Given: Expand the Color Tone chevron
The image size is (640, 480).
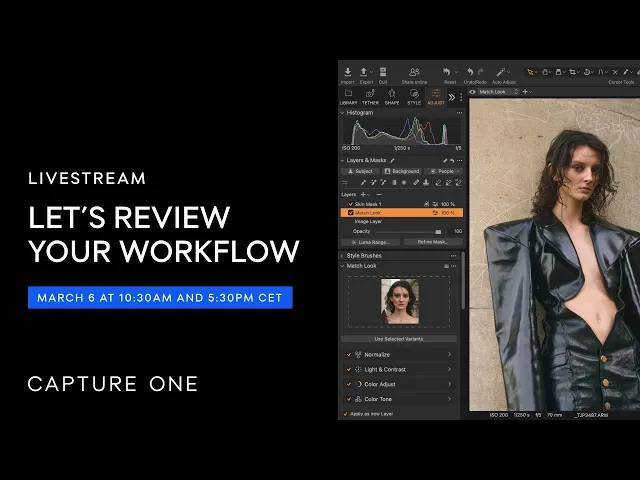Looking at the screenshot, I should tap(449, 399).
